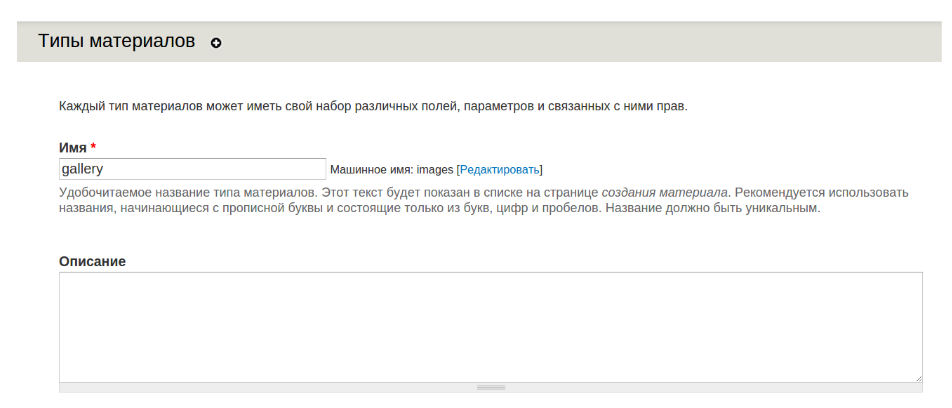Click the intro sentence starting with Каждый тип
Viewport: 952px width, 408px height.
click(373, 105)
